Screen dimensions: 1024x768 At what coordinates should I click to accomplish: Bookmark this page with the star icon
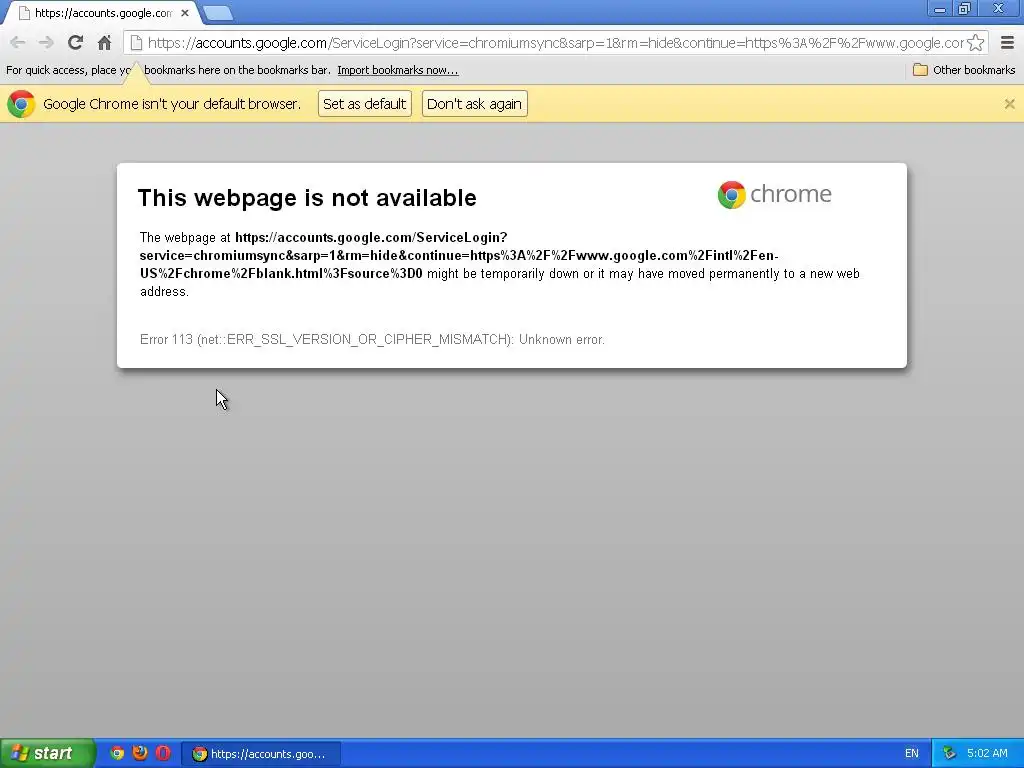[x=976, y=43]
